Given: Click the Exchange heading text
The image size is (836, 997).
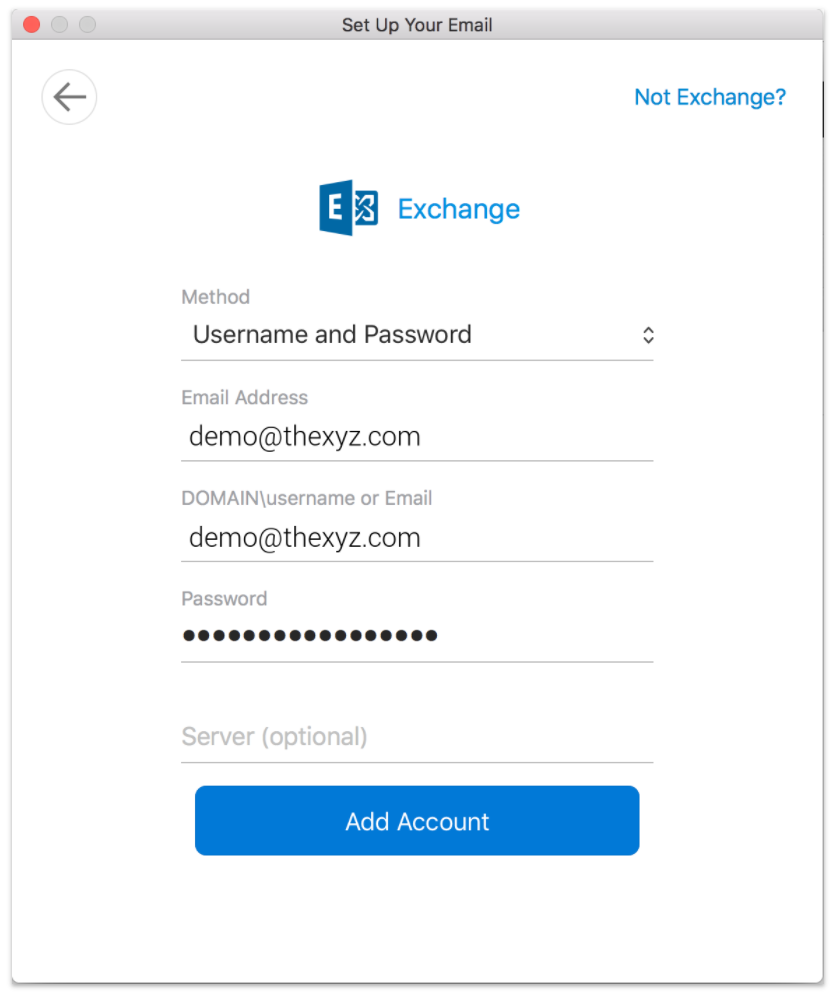Looking at the screenshot, I should coord(458,210).
